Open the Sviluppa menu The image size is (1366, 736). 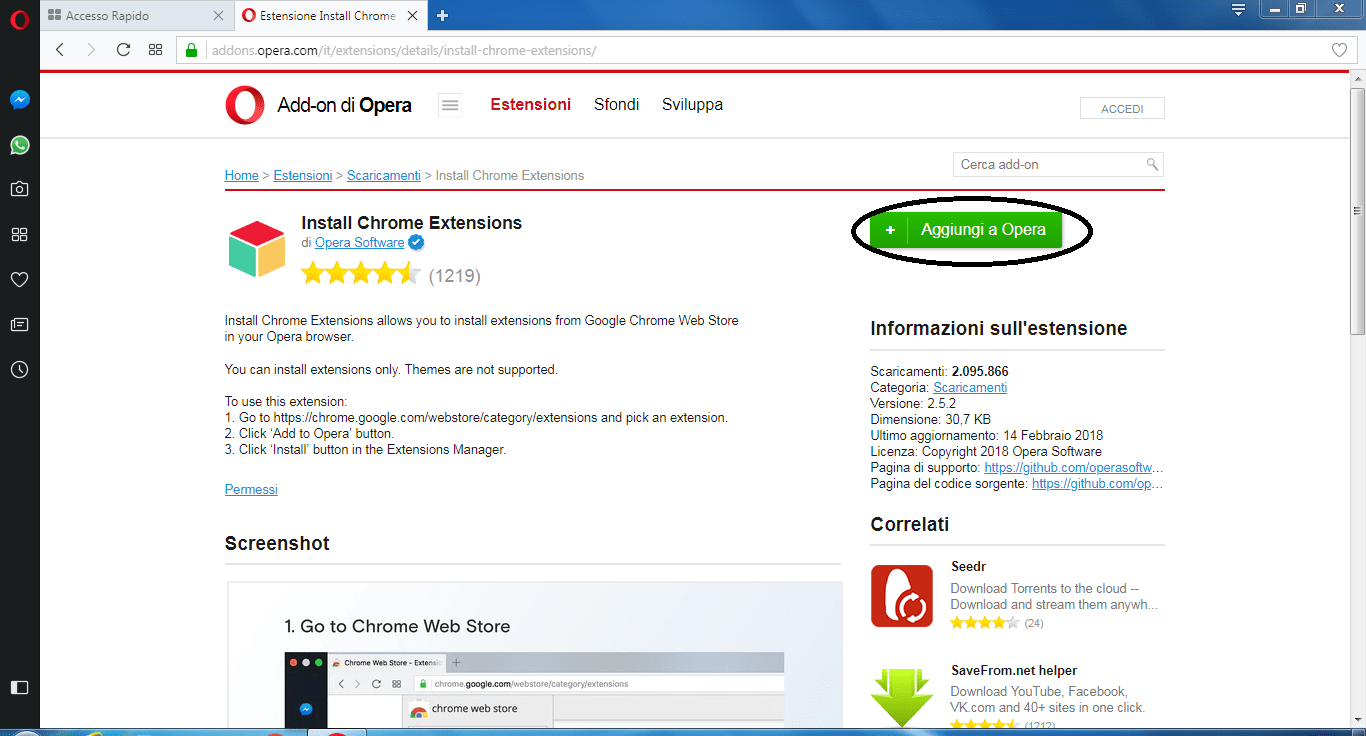point(692,104)
